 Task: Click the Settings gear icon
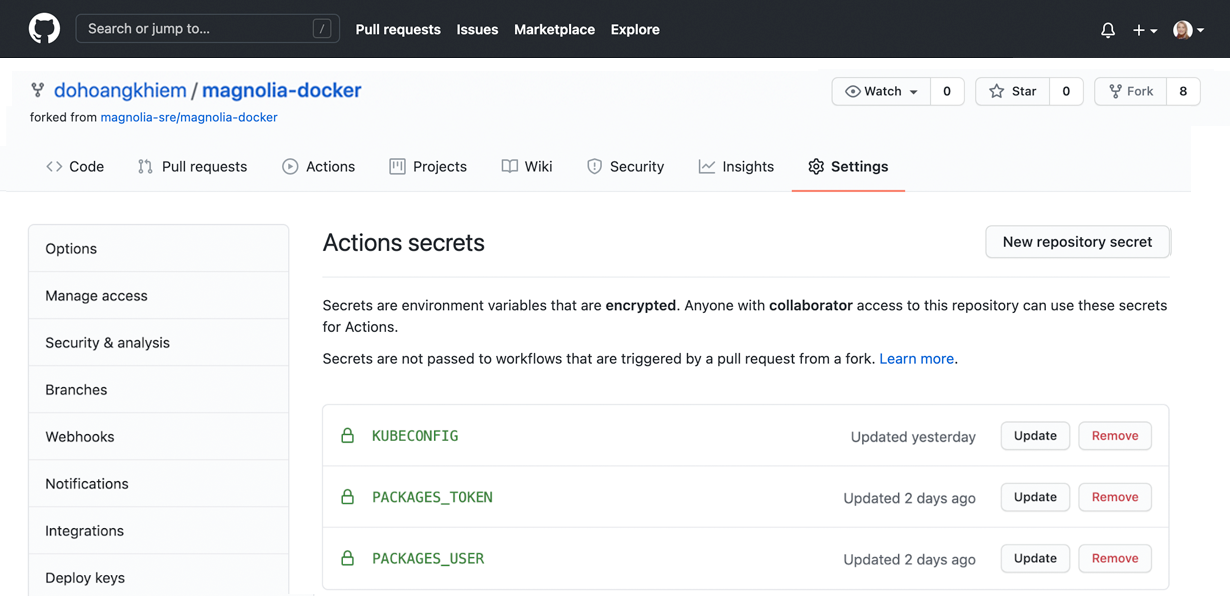(816, 166)
